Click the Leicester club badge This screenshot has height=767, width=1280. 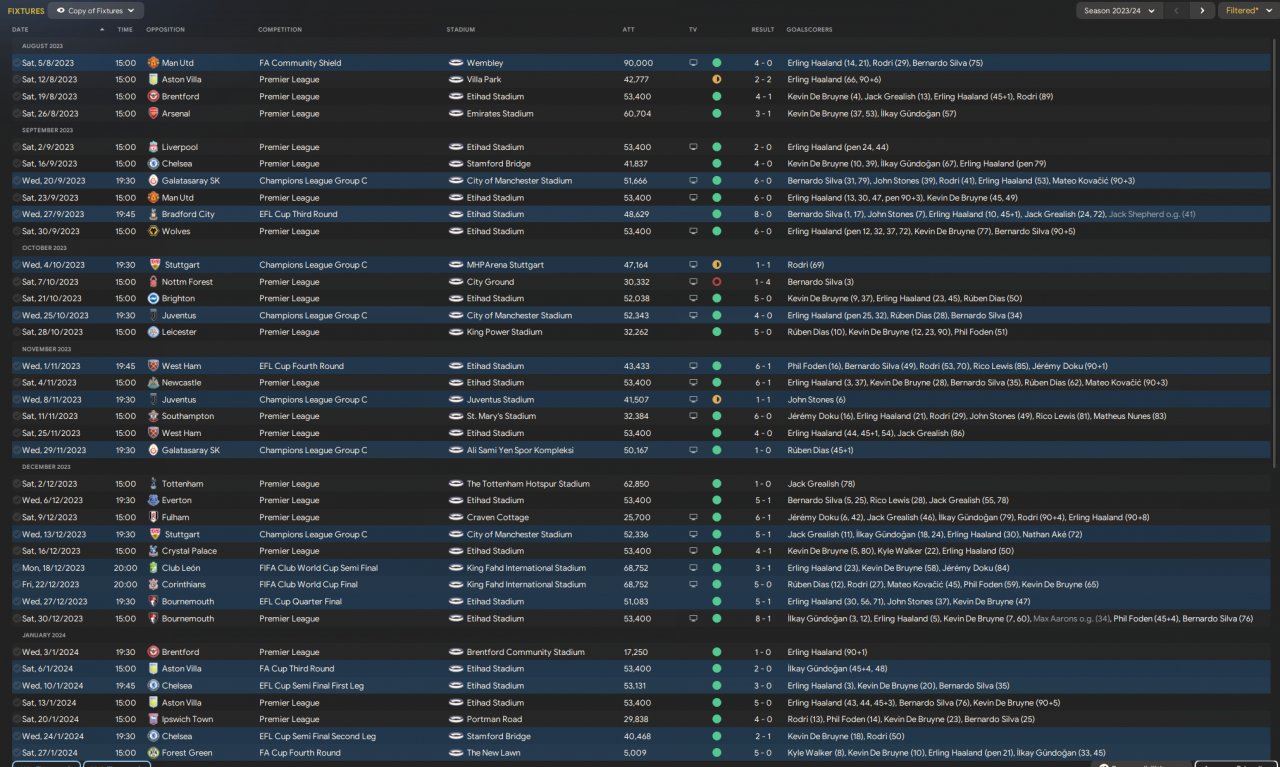pyautogui.click(x=153, y=332)
